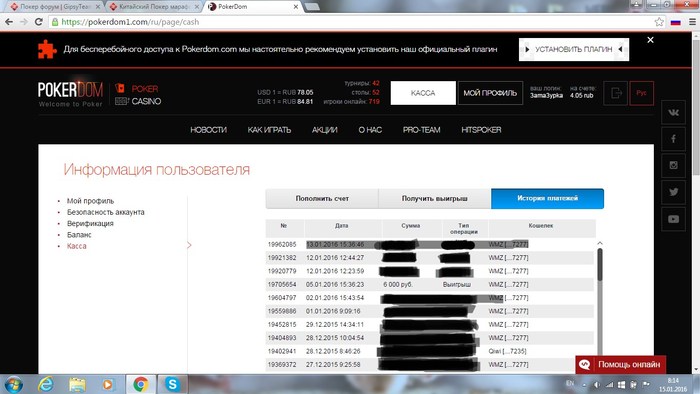Reload the page
Image resolution: width=700 pixels, height=394 pixels.
39,22
